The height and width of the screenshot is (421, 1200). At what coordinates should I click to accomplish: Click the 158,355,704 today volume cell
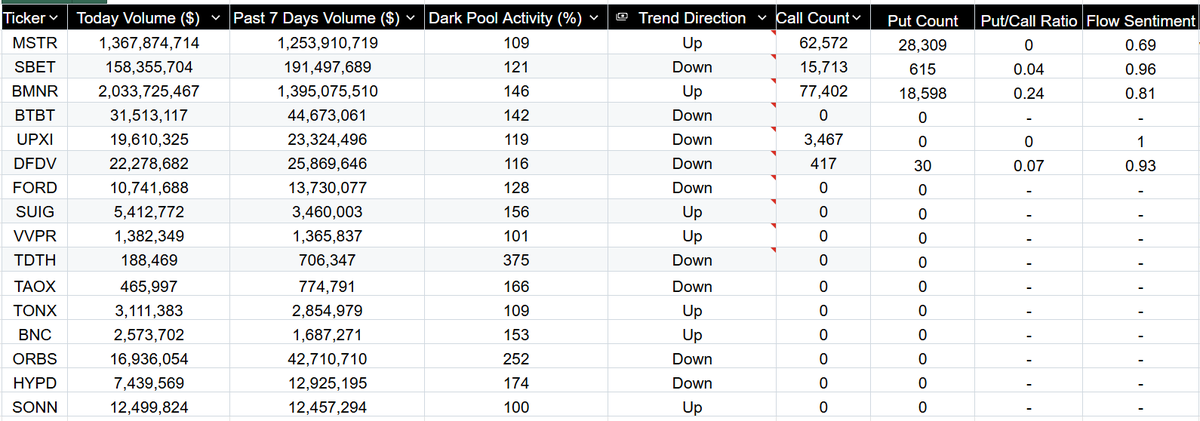[x=149, y=67]
